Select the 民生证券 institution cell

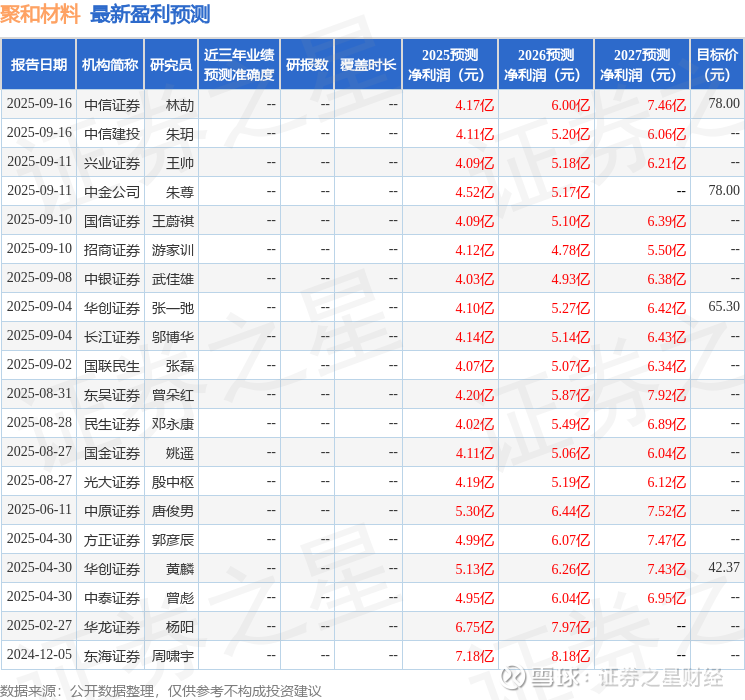pyautogui.click(x=112, y=424)
